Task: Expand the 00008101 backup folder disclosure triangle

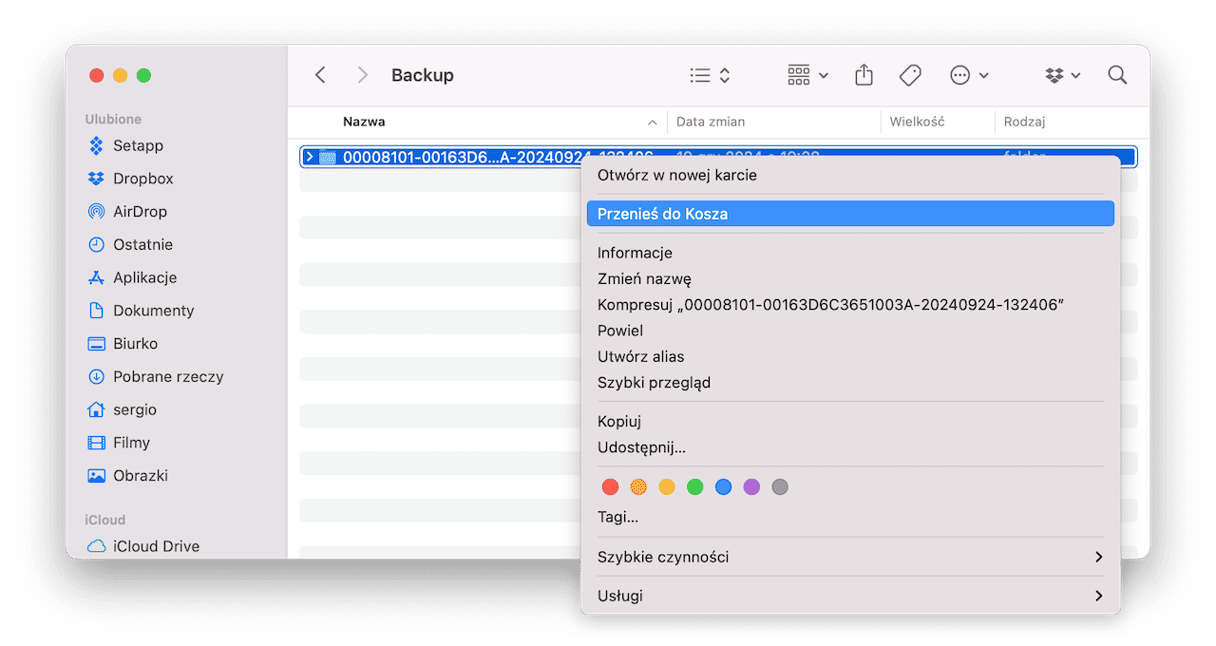Action: pos(310,157)
